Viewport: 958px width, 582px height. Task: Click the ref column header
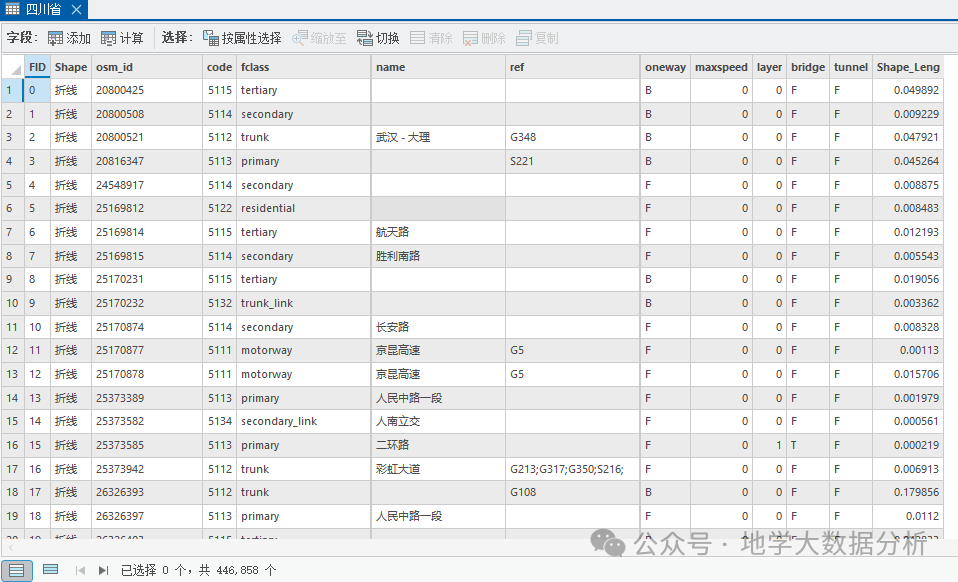tap(572, 67)
